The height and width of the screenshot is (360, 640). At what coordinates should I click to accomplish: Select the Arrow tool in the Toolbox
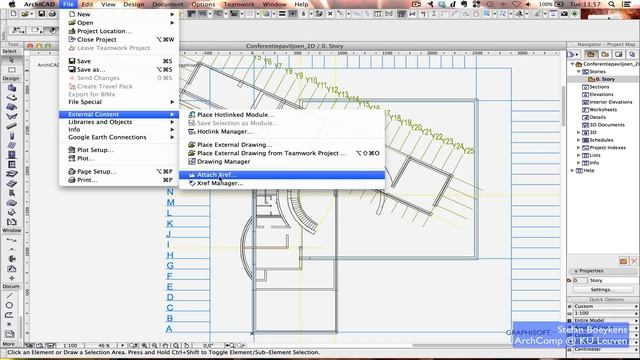[11, 60]
